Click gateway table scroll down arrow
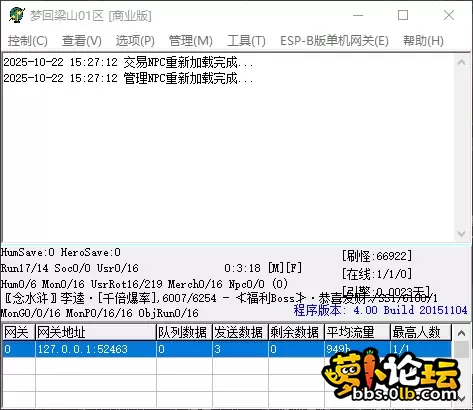 462,399
